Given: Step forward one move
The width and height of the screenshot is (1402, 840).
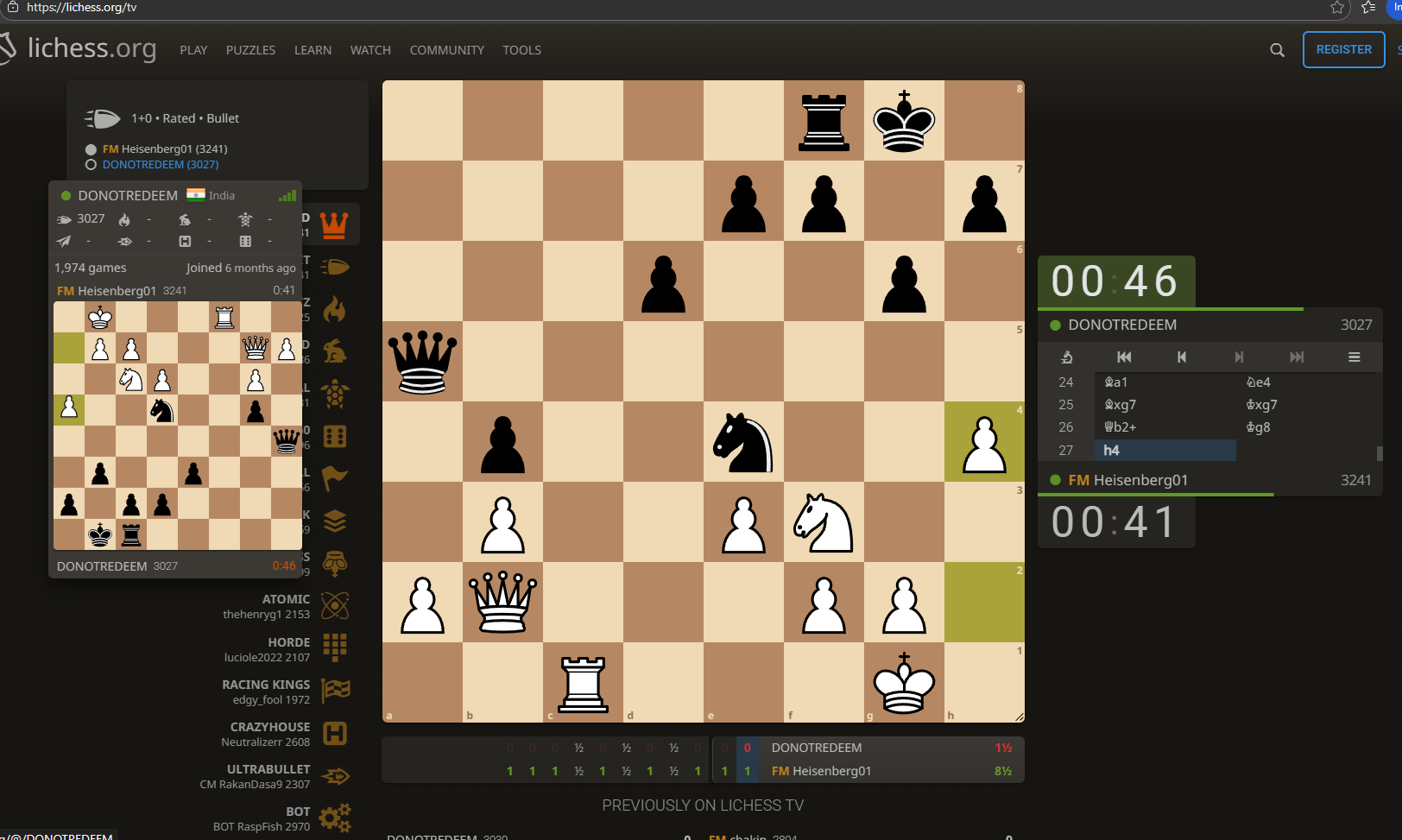Looking at the screenshot, I should click(1239, 357).
